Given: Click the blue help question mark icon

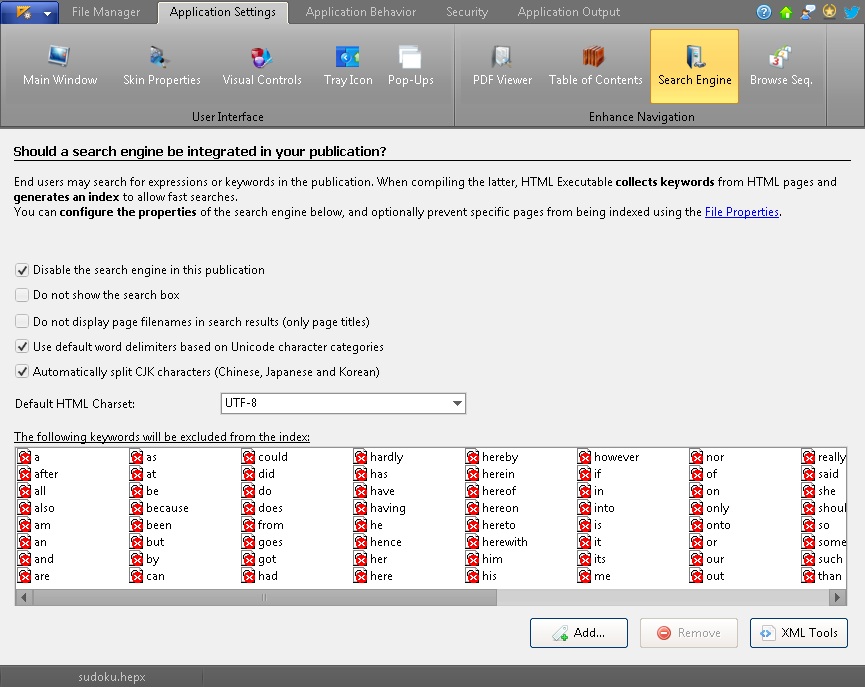Looking at the screenshot, I should [x=763, y=12].
